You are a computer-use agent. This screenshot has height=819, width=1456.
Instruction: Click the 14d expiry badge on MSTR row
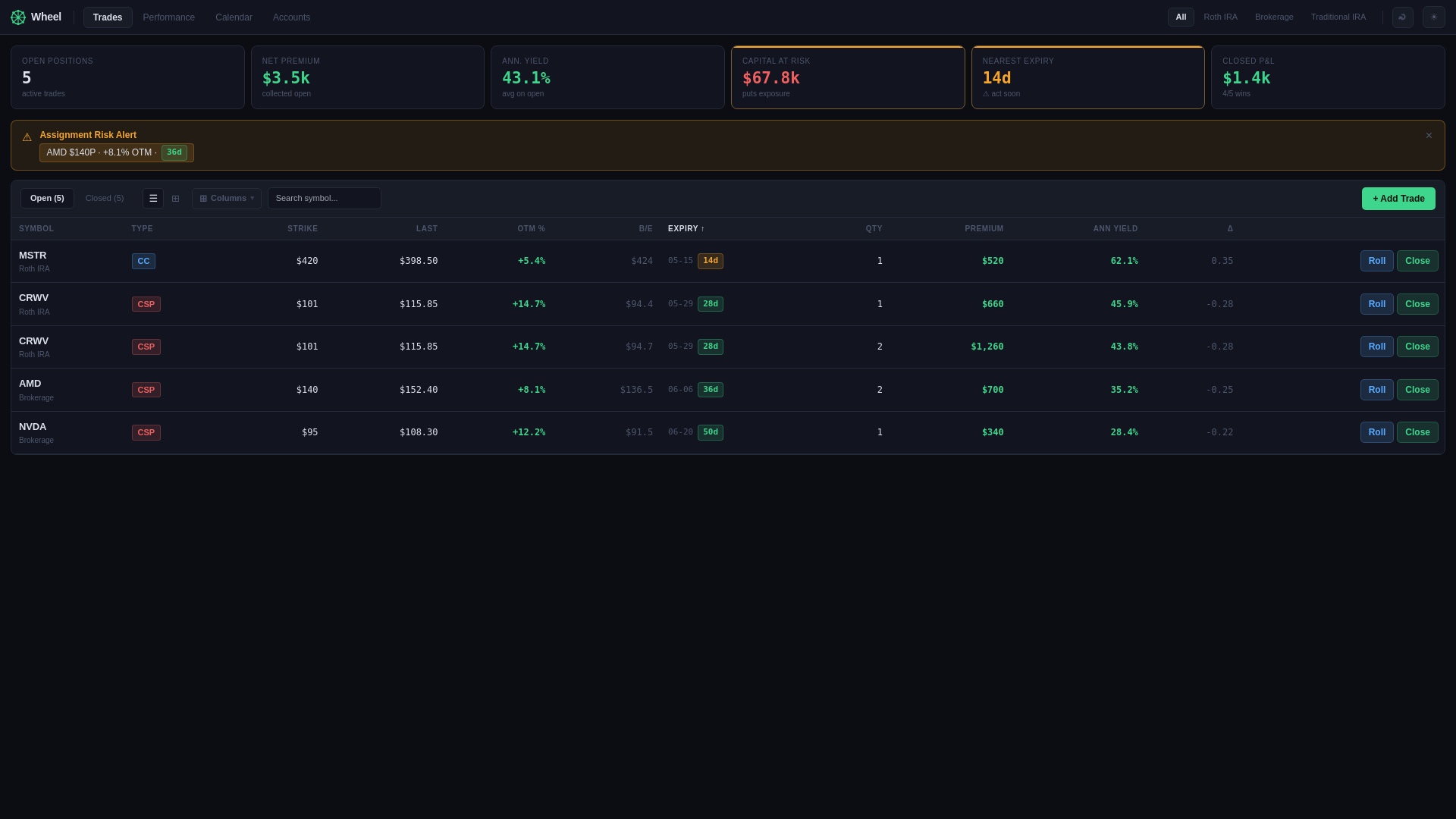pyautogui.click(x=711, y=262)
